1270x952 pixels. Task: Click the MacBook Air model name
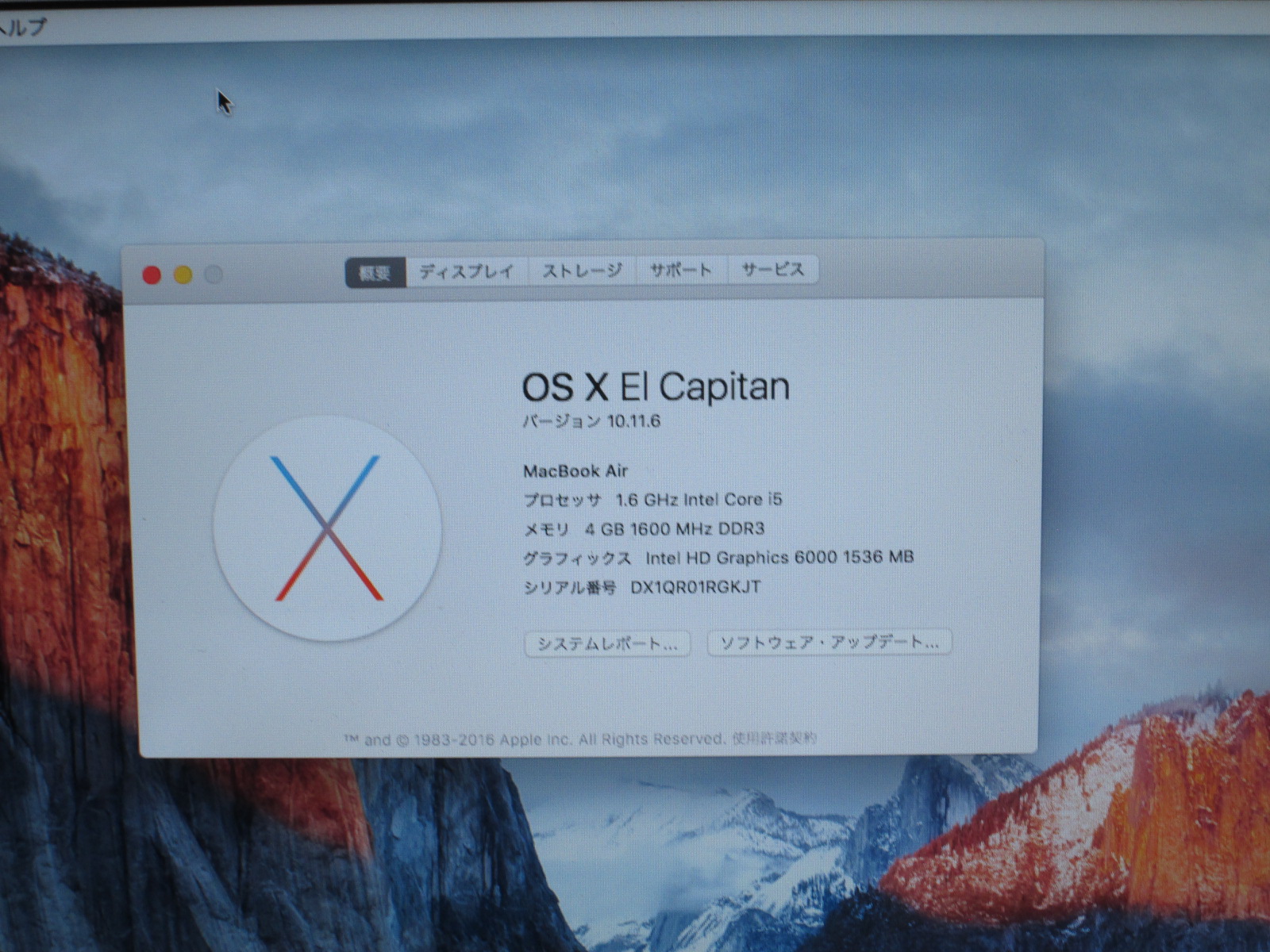(575, 471)
